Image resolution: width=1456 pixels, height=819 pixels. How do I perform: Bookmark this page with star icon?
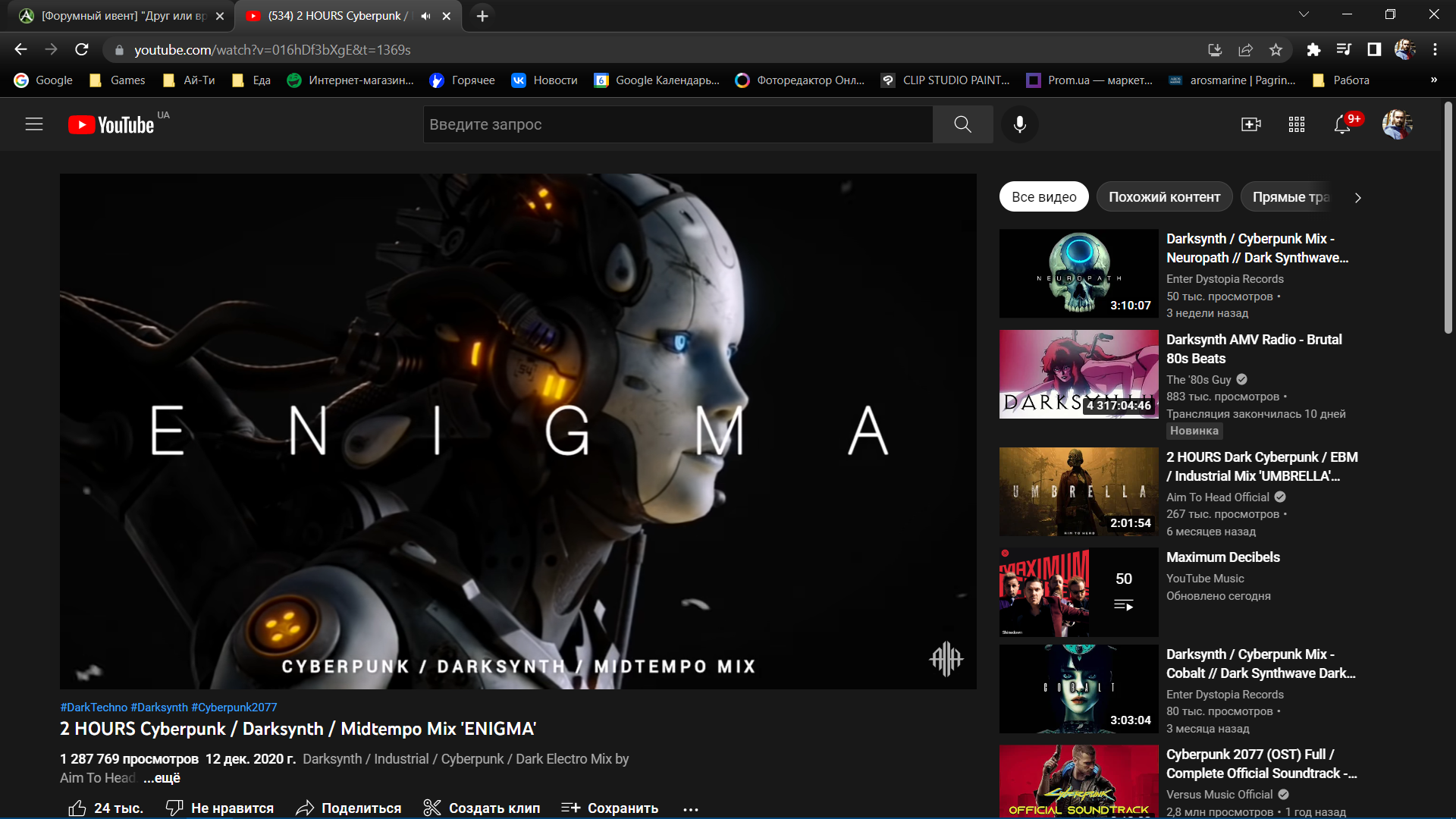coord(1276,49)
